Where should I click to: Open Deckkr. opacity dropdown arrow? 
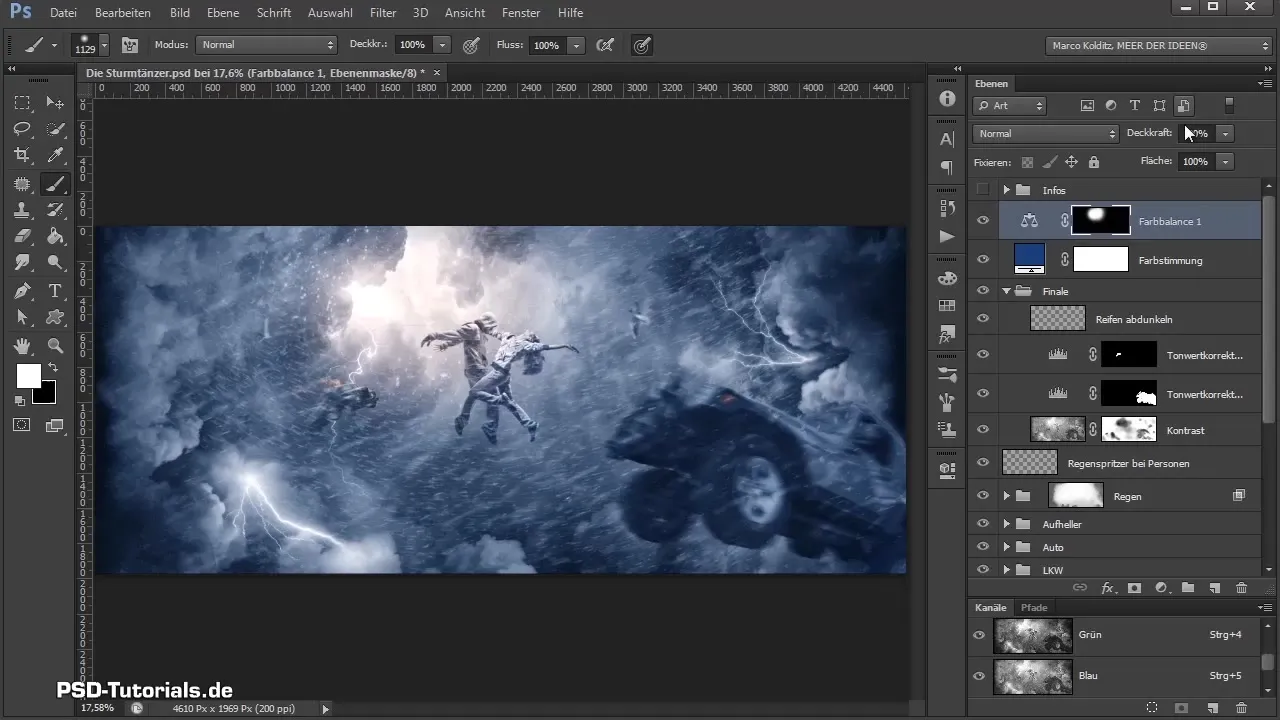point(442,45)
